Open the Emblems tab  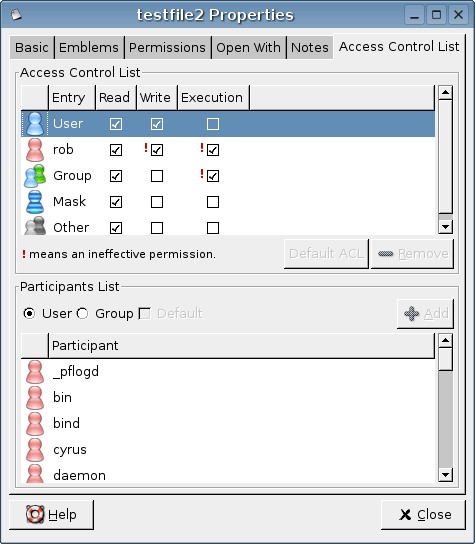(x=89, y=48)
